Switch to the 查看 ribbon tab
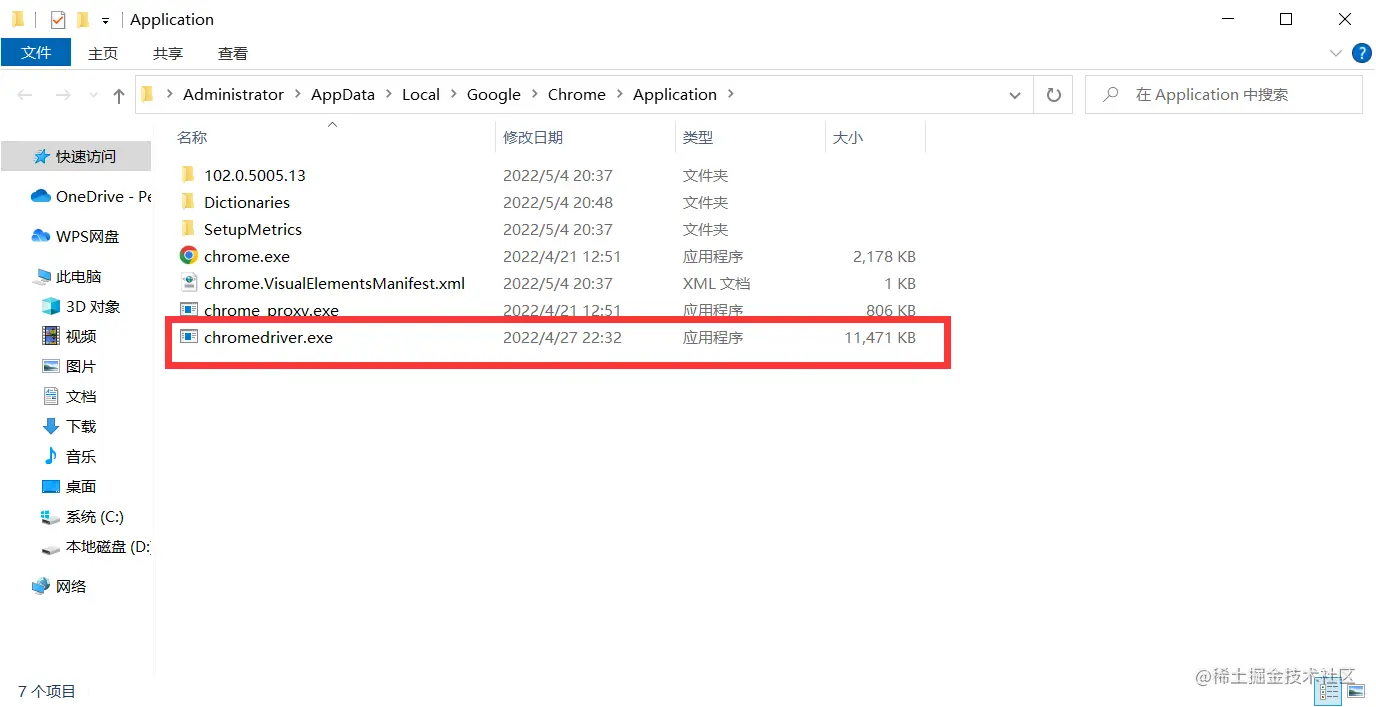 coord(233,53)
